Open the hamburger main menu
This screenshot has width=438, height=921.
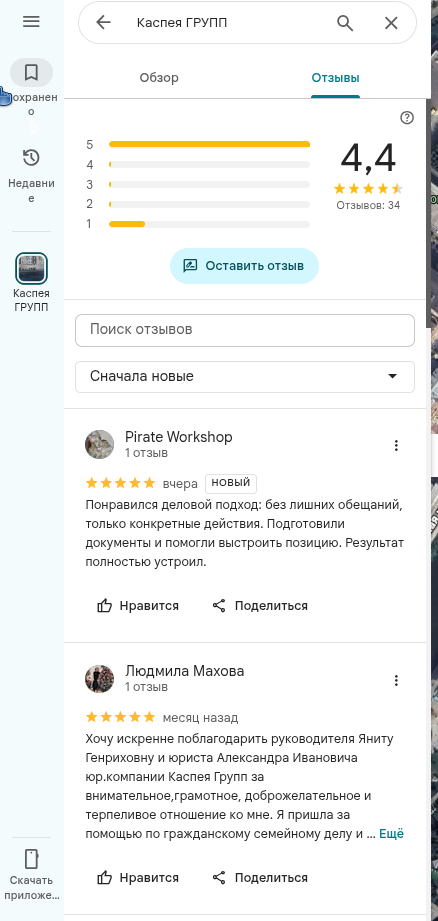[x=31, y=22]
